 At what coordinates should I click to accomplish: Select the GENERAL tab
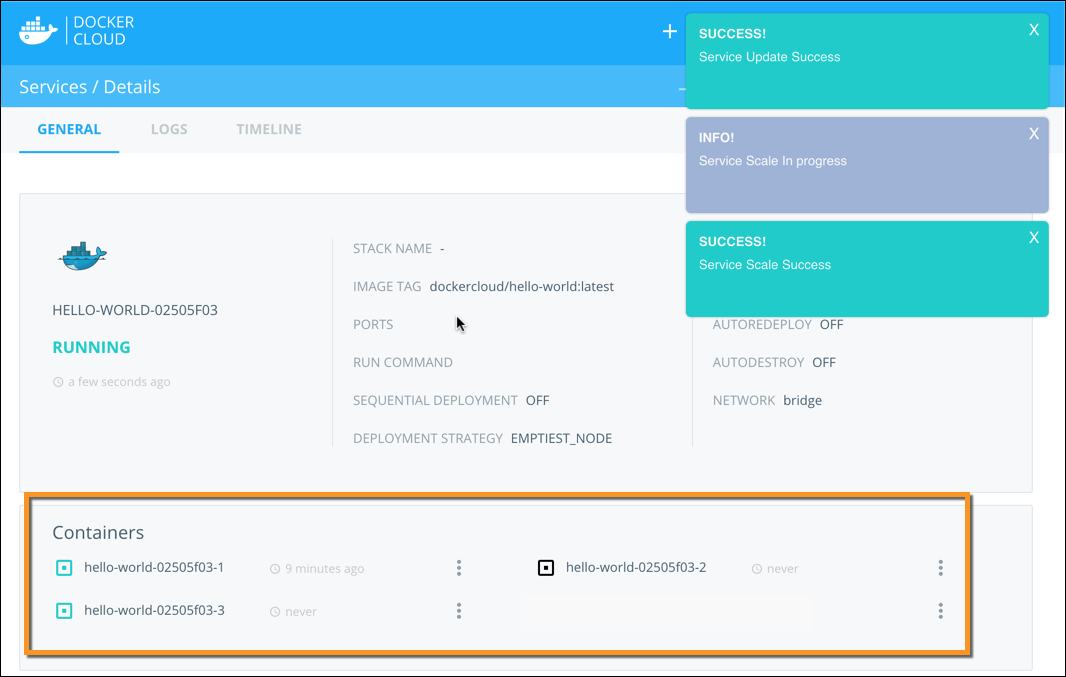pyautogui.click(x=69, y=129)
